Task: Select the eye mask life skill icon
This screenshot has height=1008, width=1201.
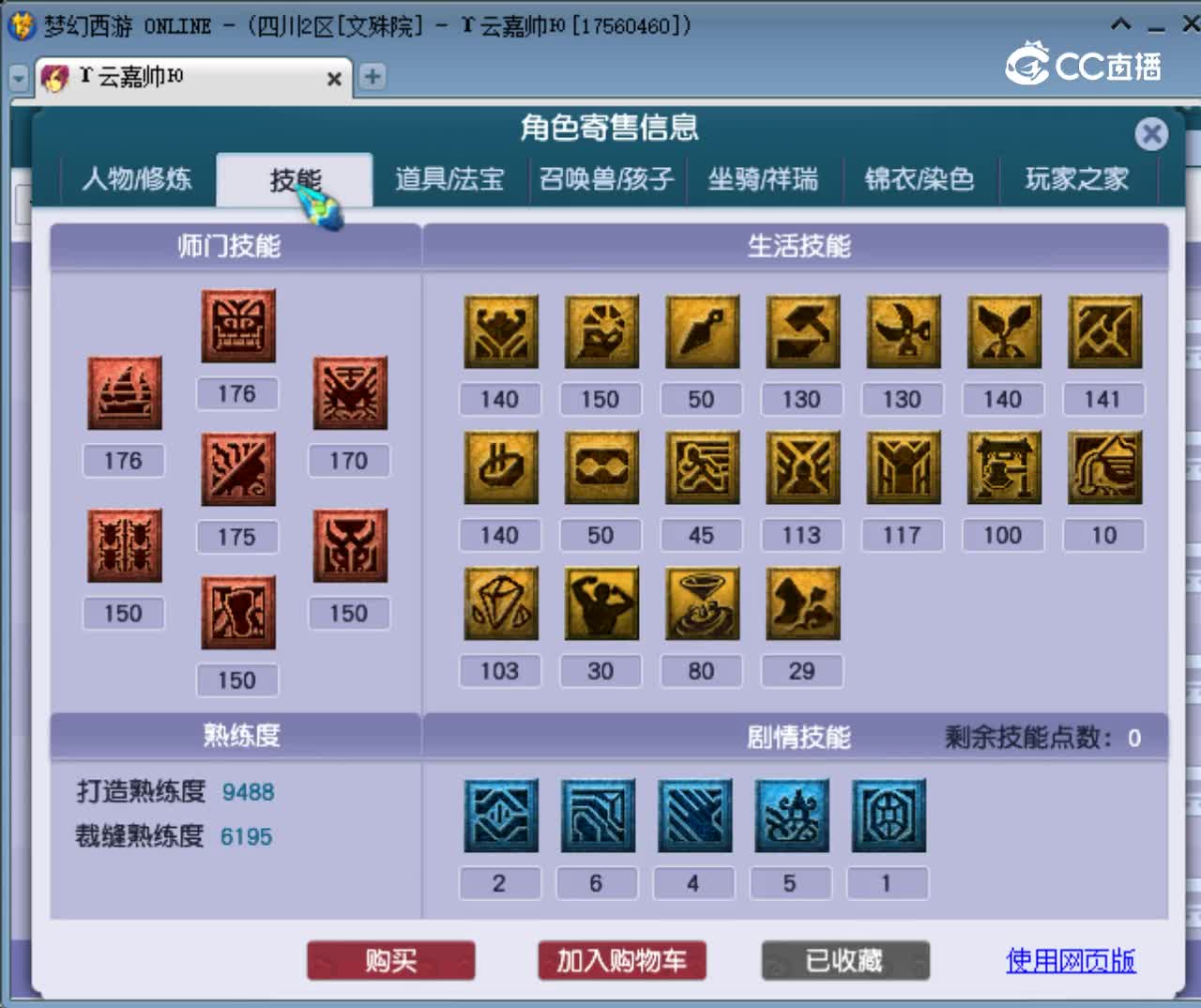Action: (x=601, y=467)
